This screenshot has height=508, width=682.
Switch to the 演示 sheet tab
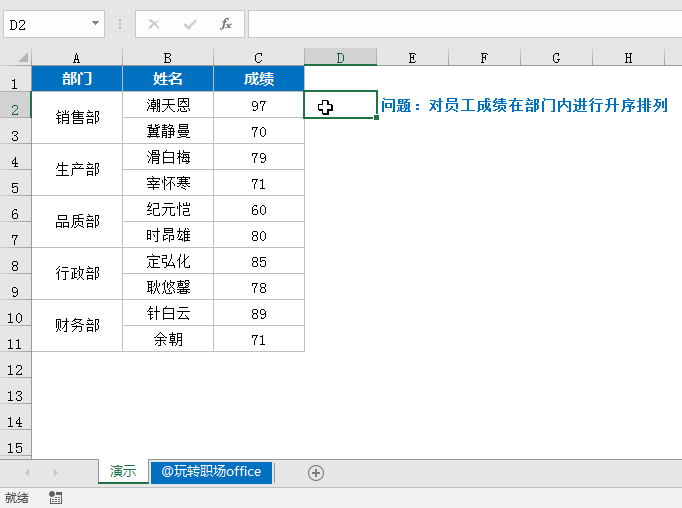coord(123,471)
